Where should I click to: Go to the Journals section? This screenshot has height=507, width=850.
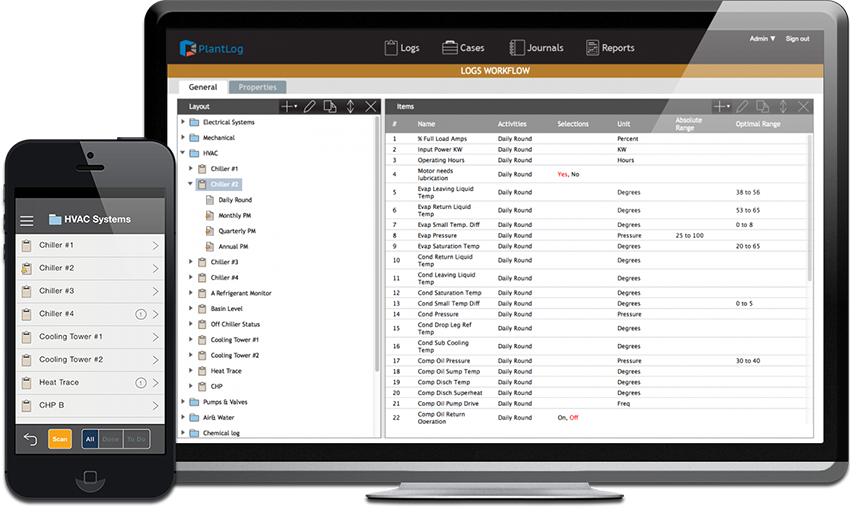[536, 48]
